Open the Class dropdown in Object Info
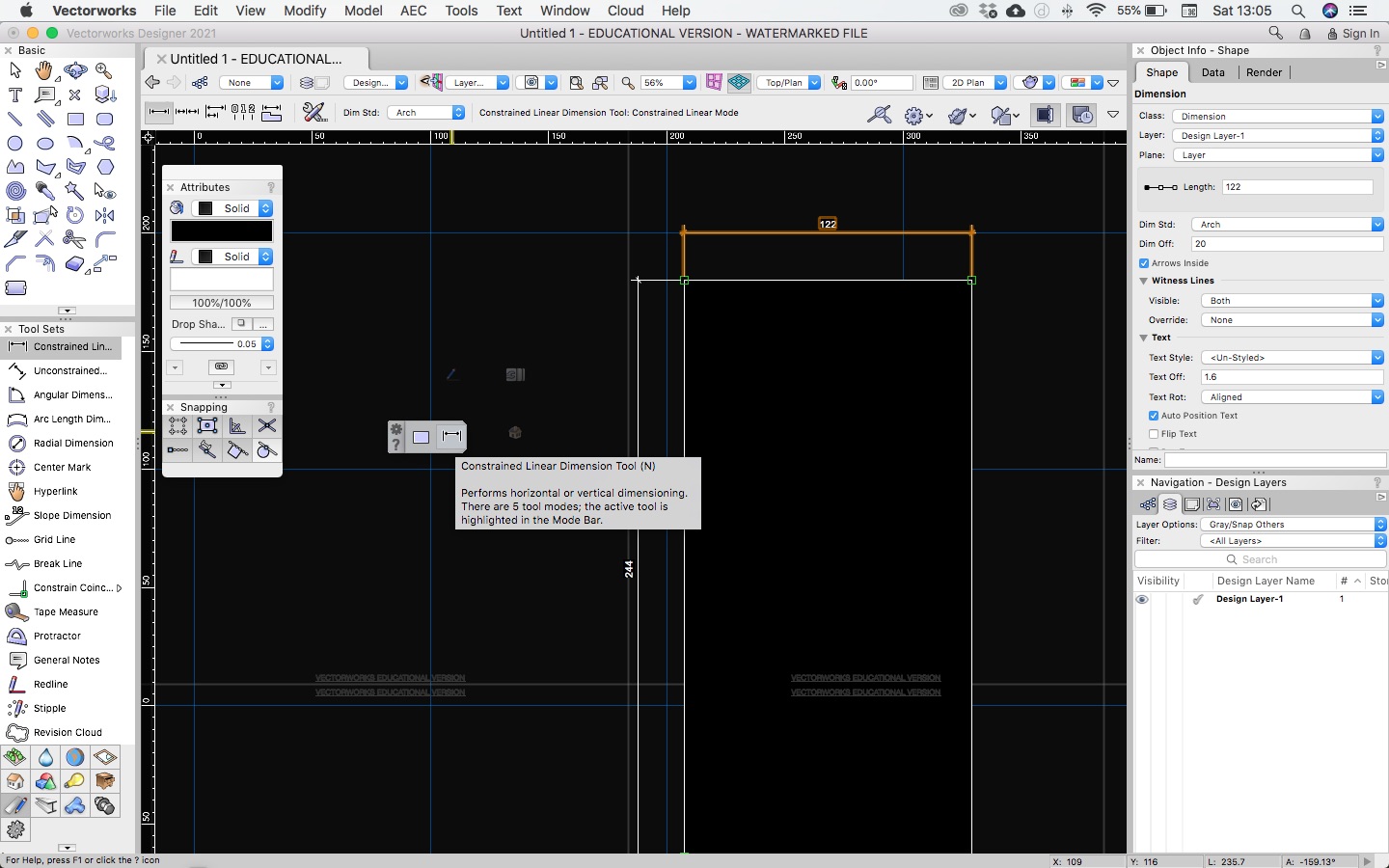Viewport: 1389px width, 868px height. click(1278, 116)
